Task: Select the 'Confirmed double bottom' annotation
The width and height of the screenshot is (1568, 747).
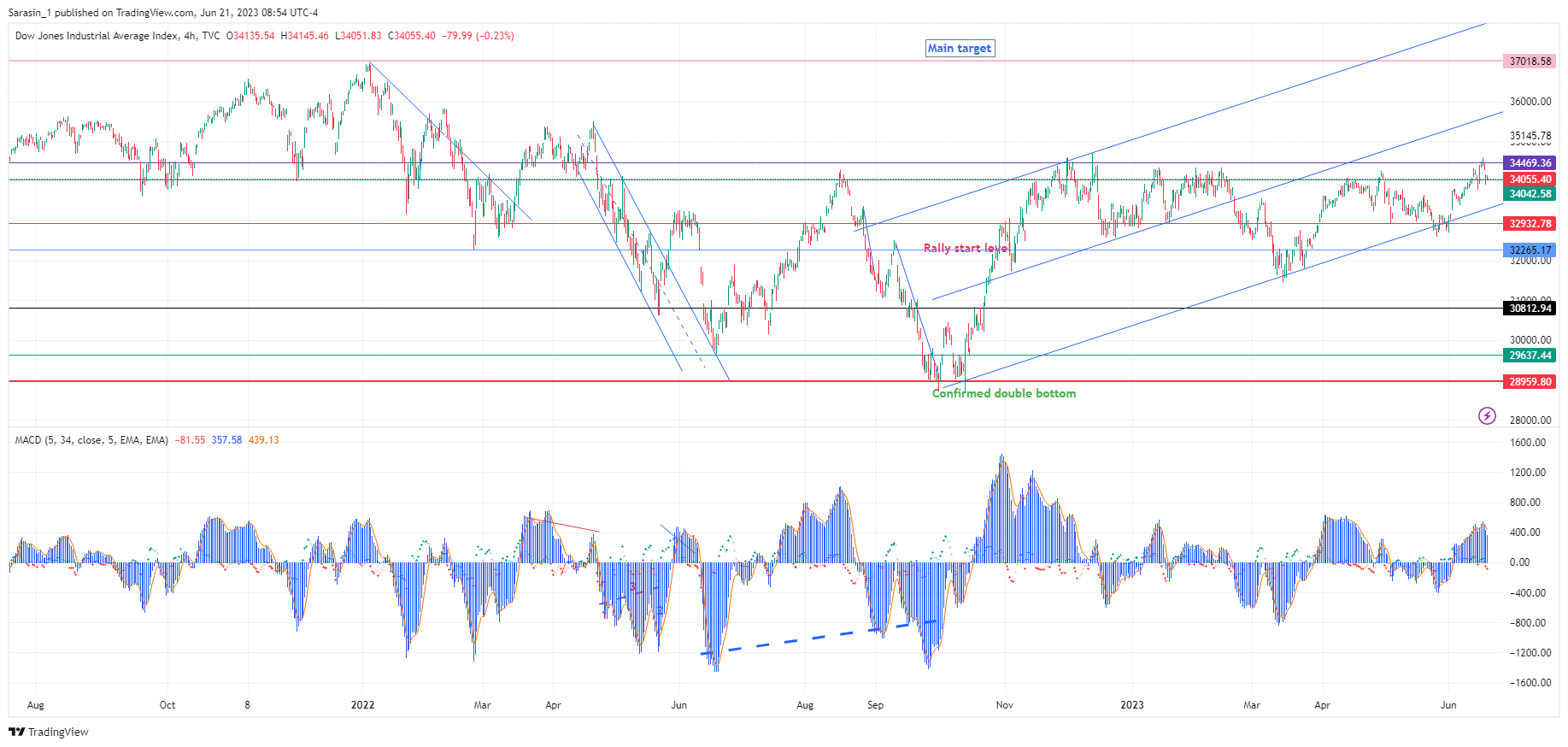Action: pyautogui.click(x=1004, y=393)
